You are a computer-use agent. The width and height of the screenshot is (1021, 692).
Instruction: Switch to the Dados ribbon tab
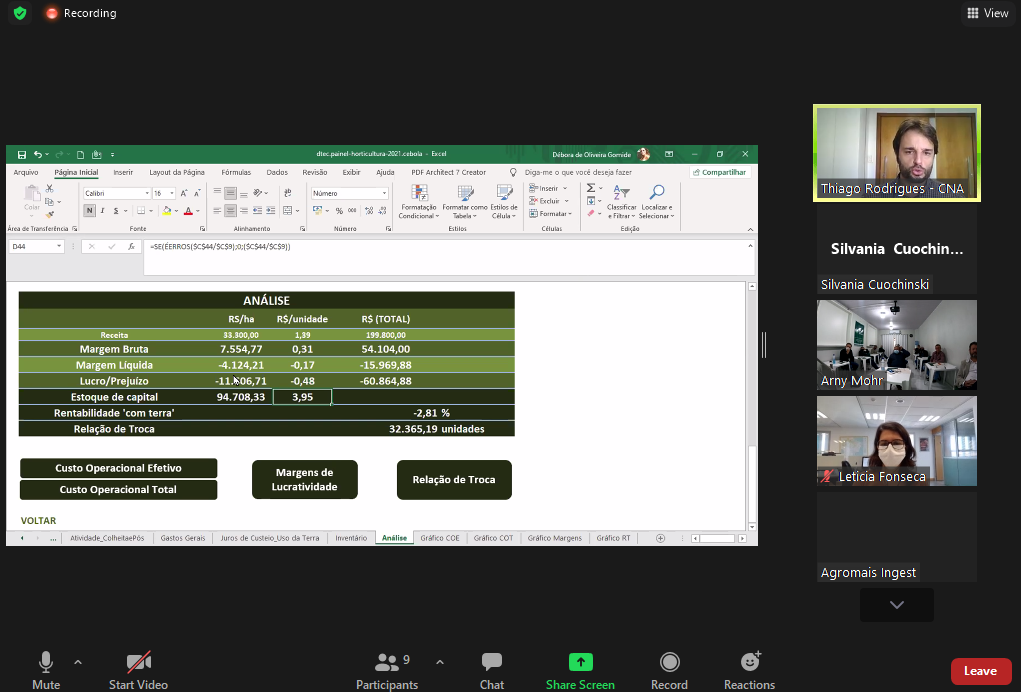(277, 173)
